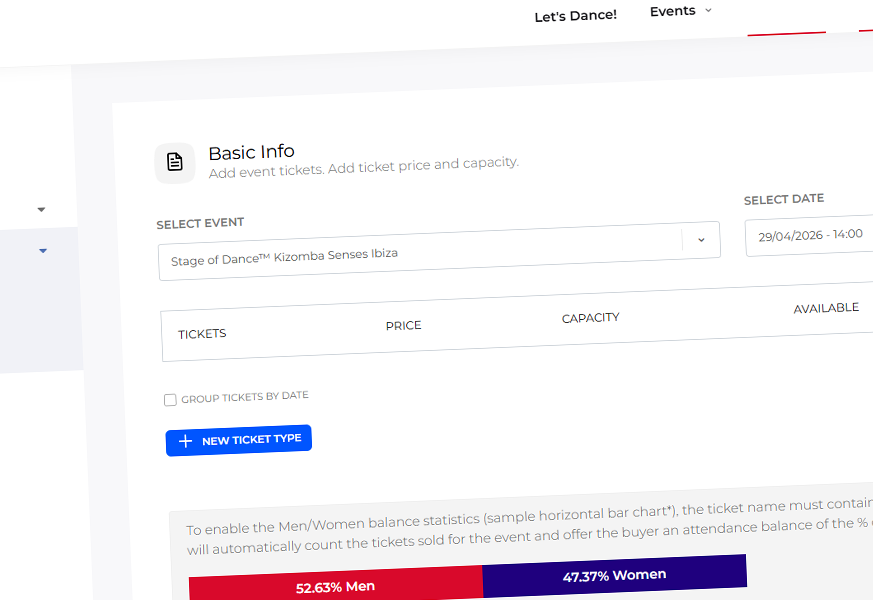Click the Select Date field 29/04/2026
The width and height of the screenshot is (873, 600).
pyautogui.click(x=810, y=236)
